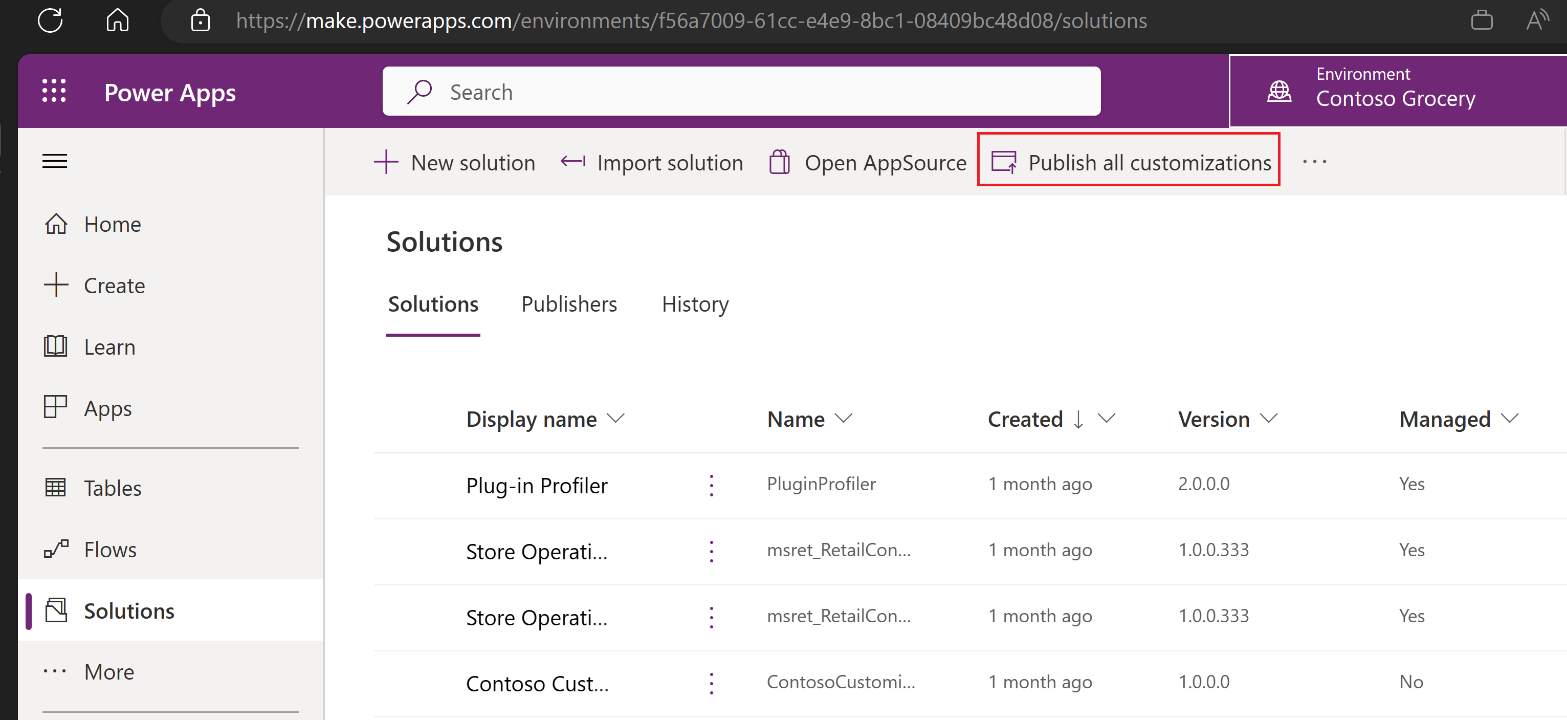Viewport: 1567px width, 720px height.
Task: Open the Power Apps app launcher waffle
Action: pos(54,92)
